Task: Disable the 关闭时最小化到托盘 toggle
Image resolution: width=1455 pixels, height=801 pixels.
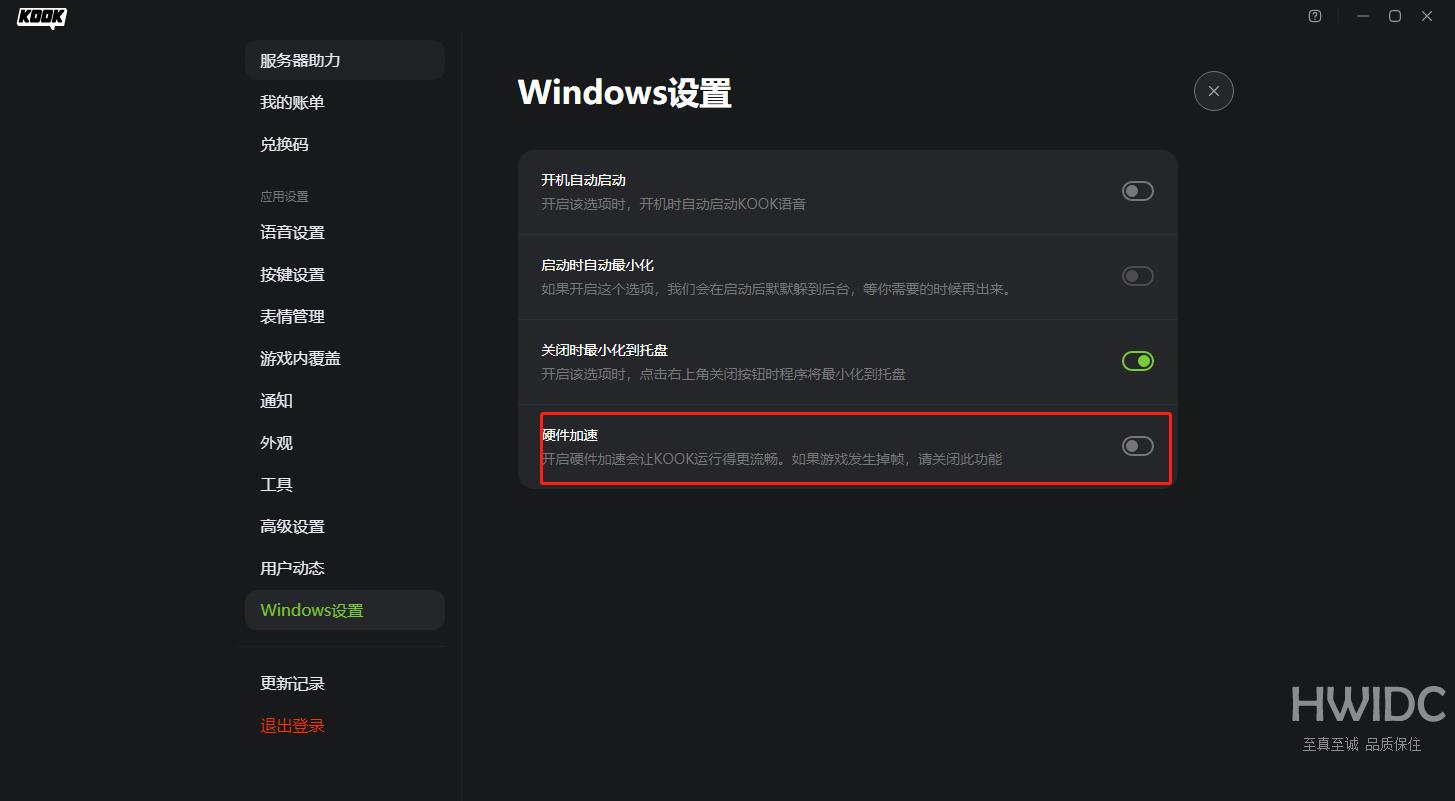Action: pos(1137,361)
